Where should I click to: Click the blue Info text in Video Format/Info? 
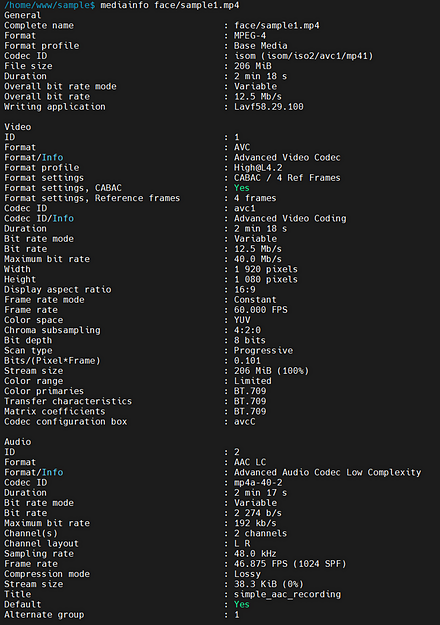coord(53,157)
